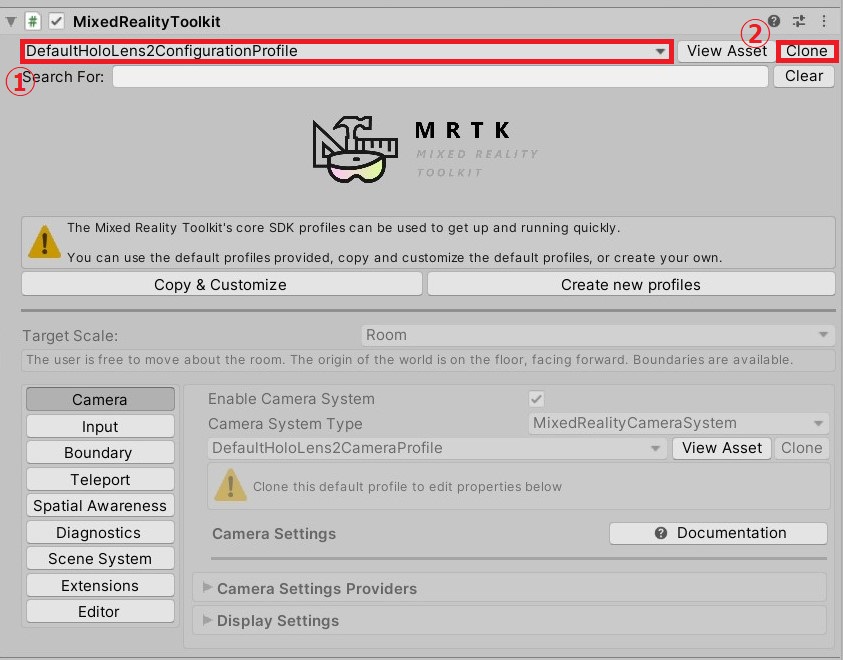Open the component help reference icon

[x=774, y=21]
